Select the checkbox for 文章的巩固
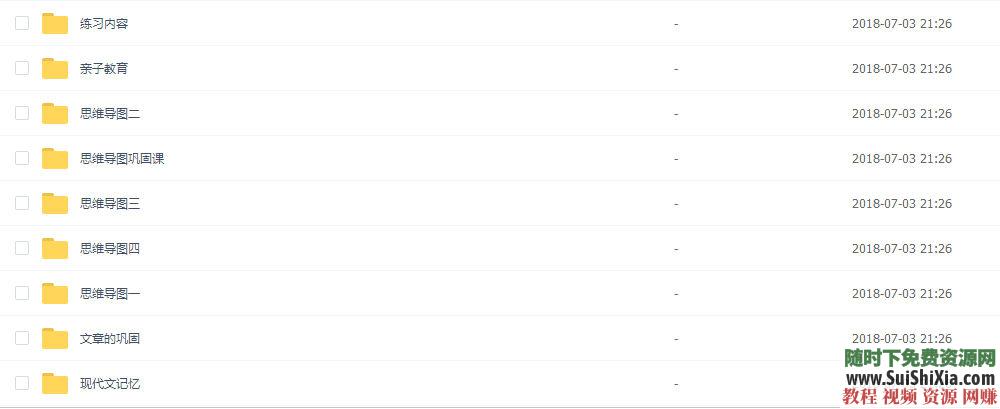Screen dimensions: 1000x409 (22, 338)
